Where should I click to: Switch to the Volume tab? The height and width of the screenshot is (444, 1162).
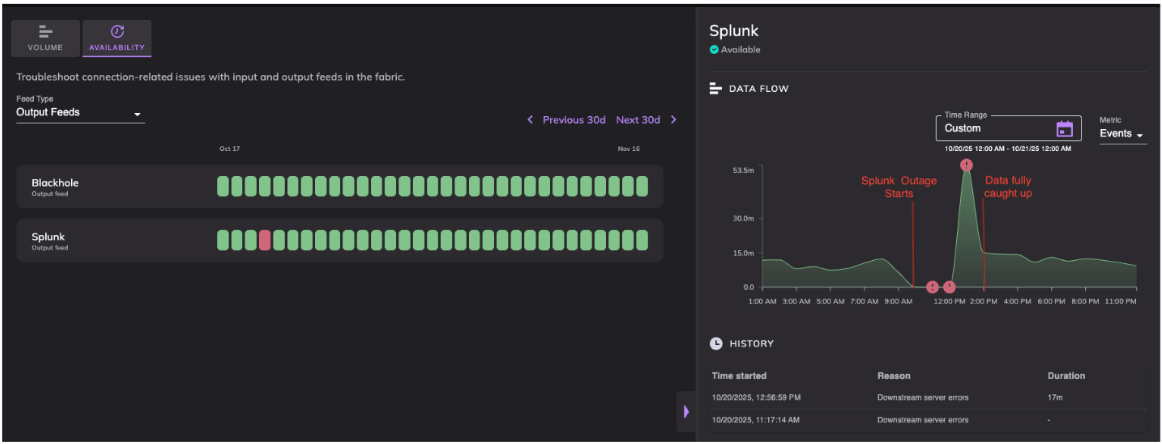tap(44, 39)
